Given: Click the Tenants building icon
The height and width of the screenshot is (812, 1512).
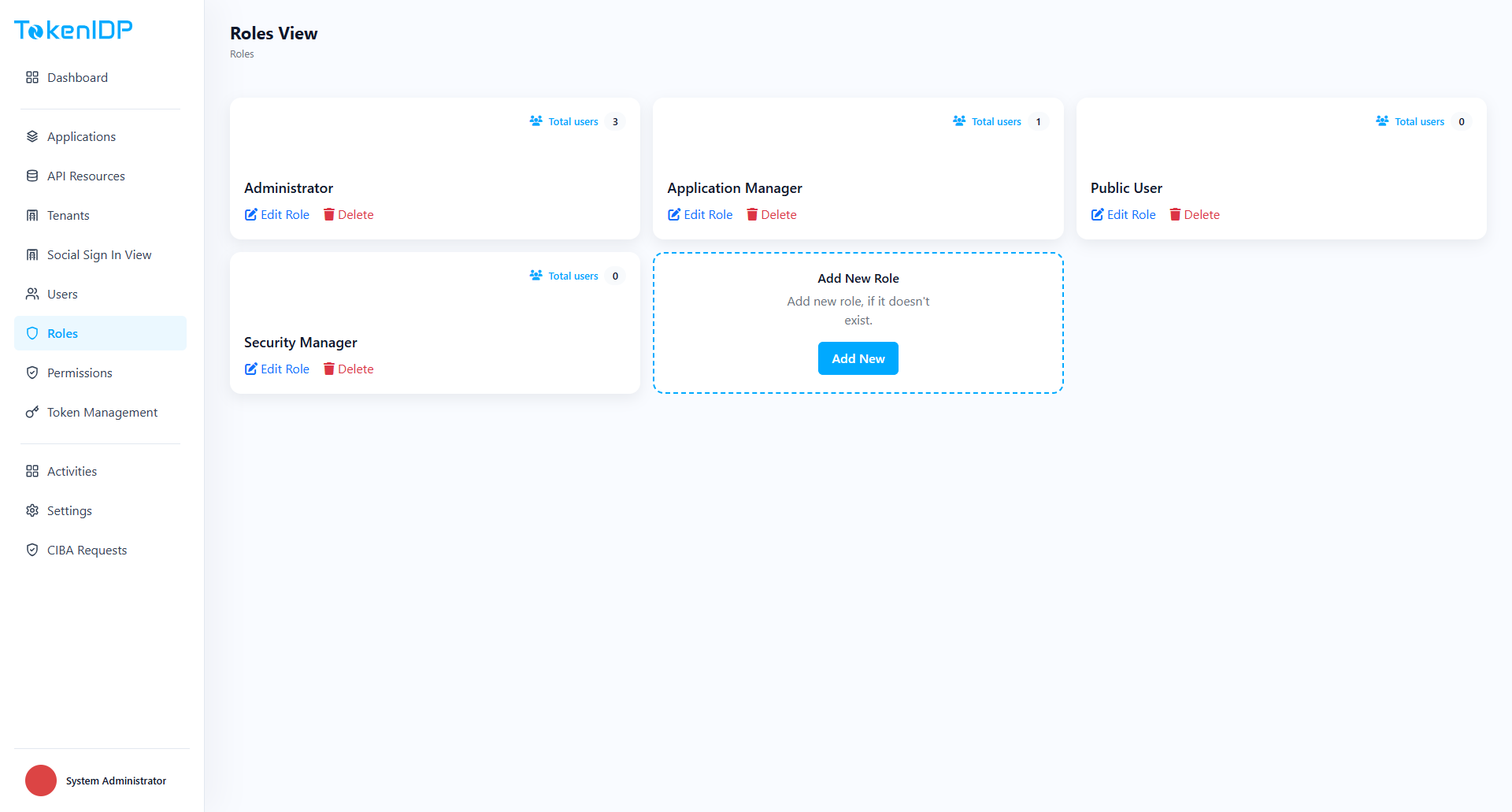Looking at the screenshot, I should [32, 215].
